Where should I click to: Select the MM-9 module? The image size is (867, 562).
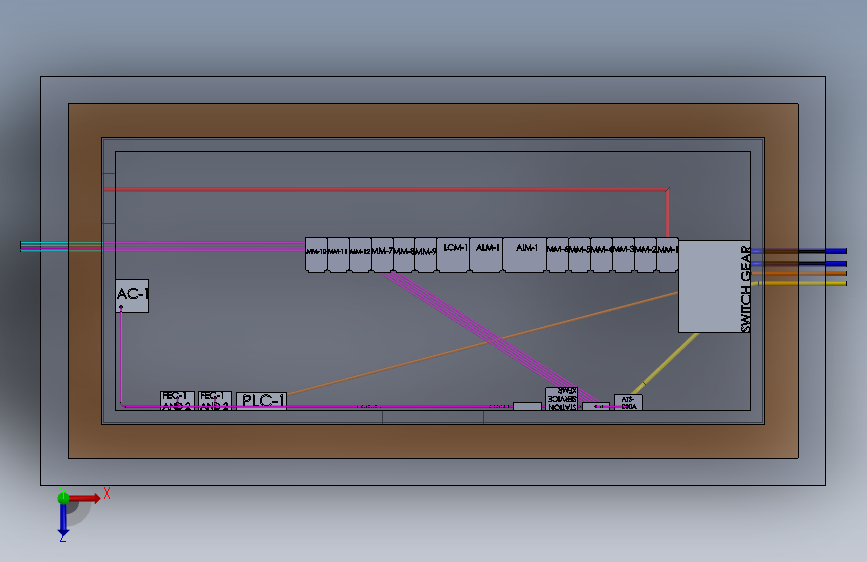click(426, 255)
